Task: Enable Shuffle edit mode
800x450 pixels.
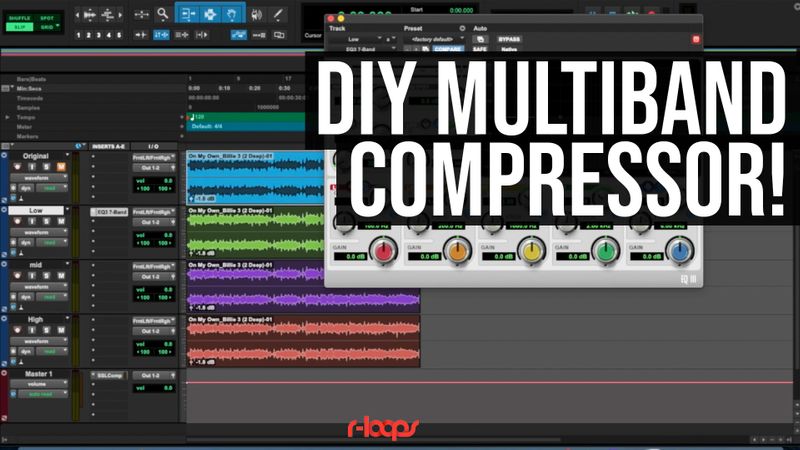Action: coord(19,18)
